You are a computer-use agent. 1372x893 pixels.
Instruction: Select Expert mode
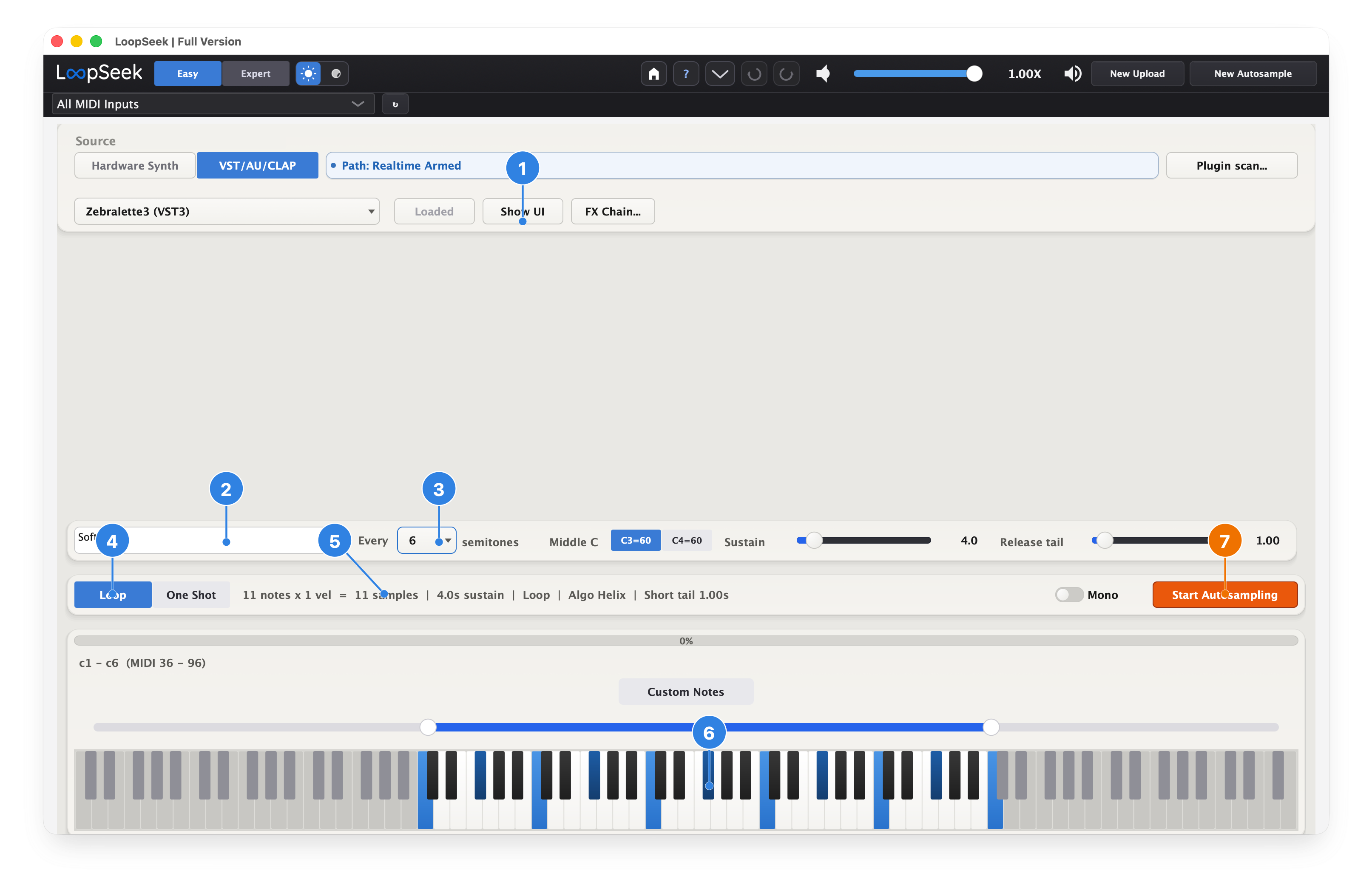click(256, 74)
